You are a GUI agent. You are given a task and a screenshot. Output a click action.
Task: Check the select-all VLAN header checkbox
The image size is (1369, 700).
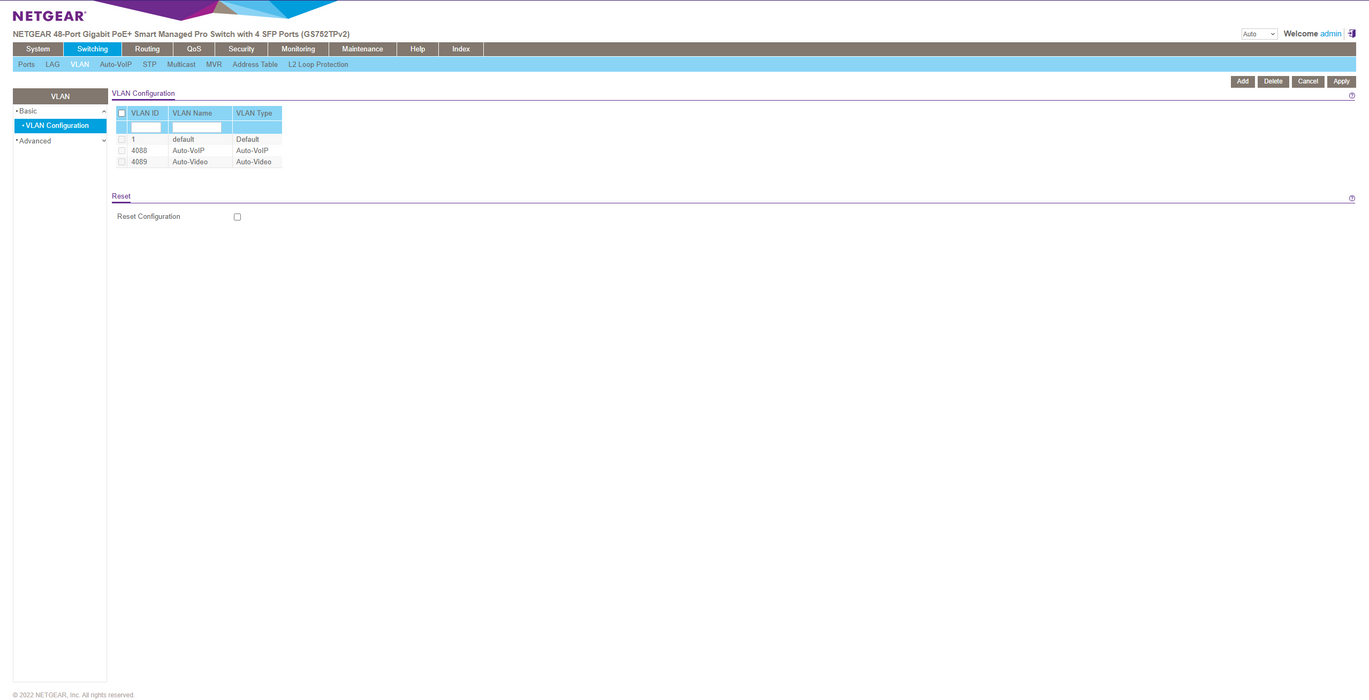pyautogui.click(x=122, y=113)
